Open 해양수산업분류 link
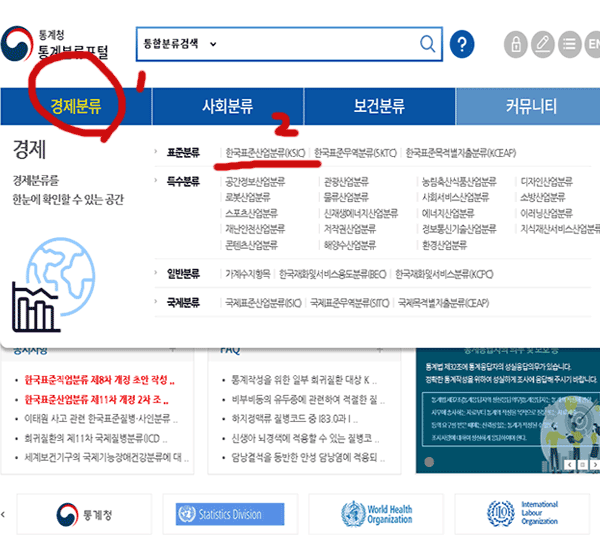The height and width of the screenshot is (550, 600). click(x=350, y=245)
